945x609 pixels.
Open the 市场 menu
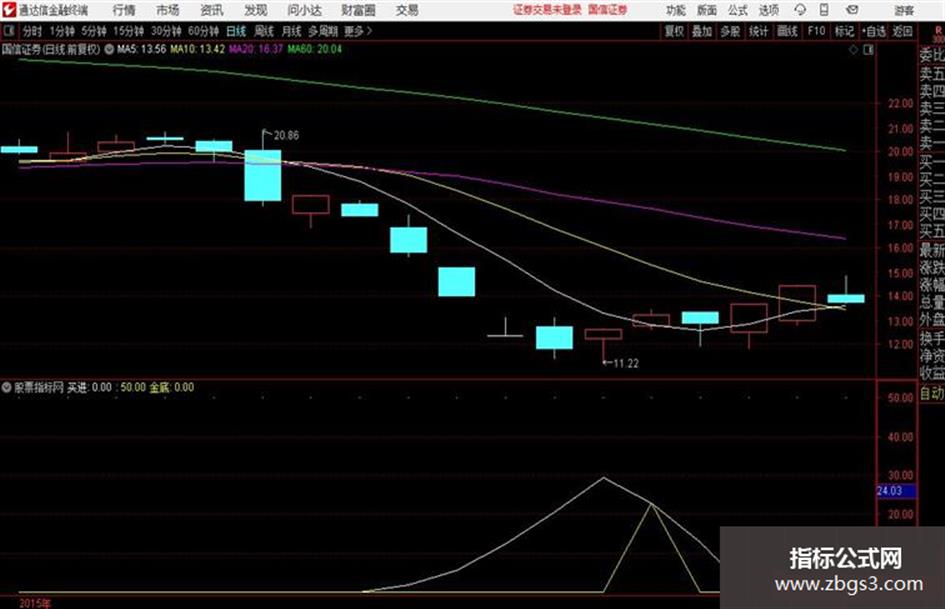(168, 10)
